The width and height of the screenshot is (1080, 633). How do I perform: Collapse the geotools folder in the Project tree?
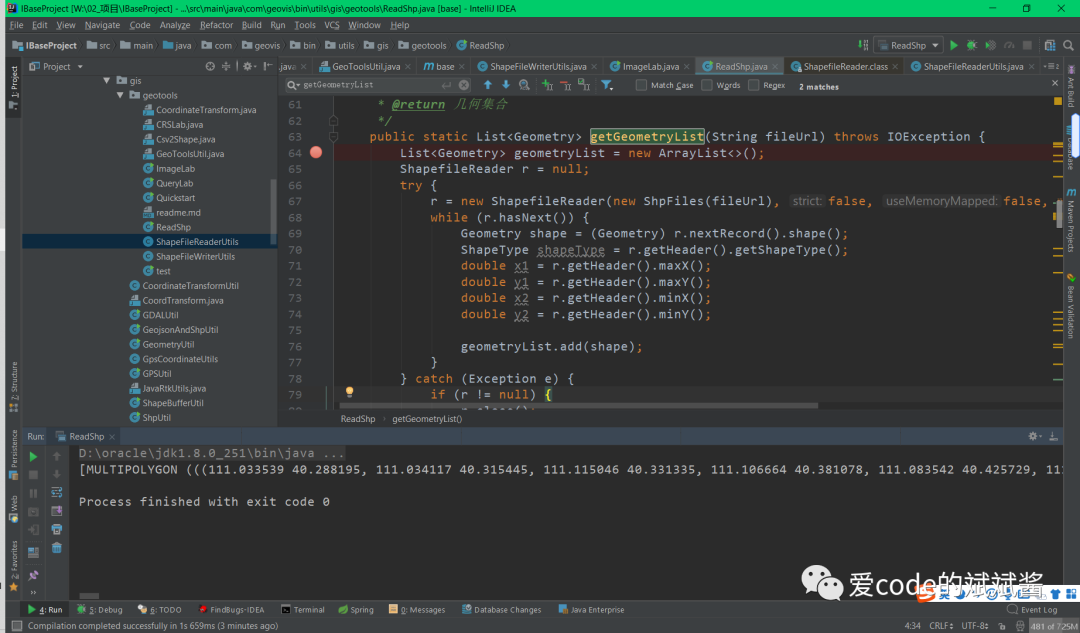pos(121,95)
